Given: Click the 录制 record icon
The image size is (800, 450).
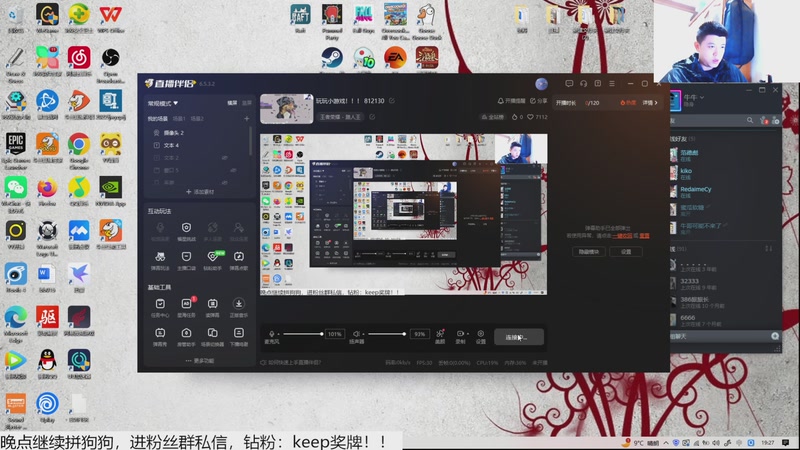Looking at the screenshot, I should [460, 336].
